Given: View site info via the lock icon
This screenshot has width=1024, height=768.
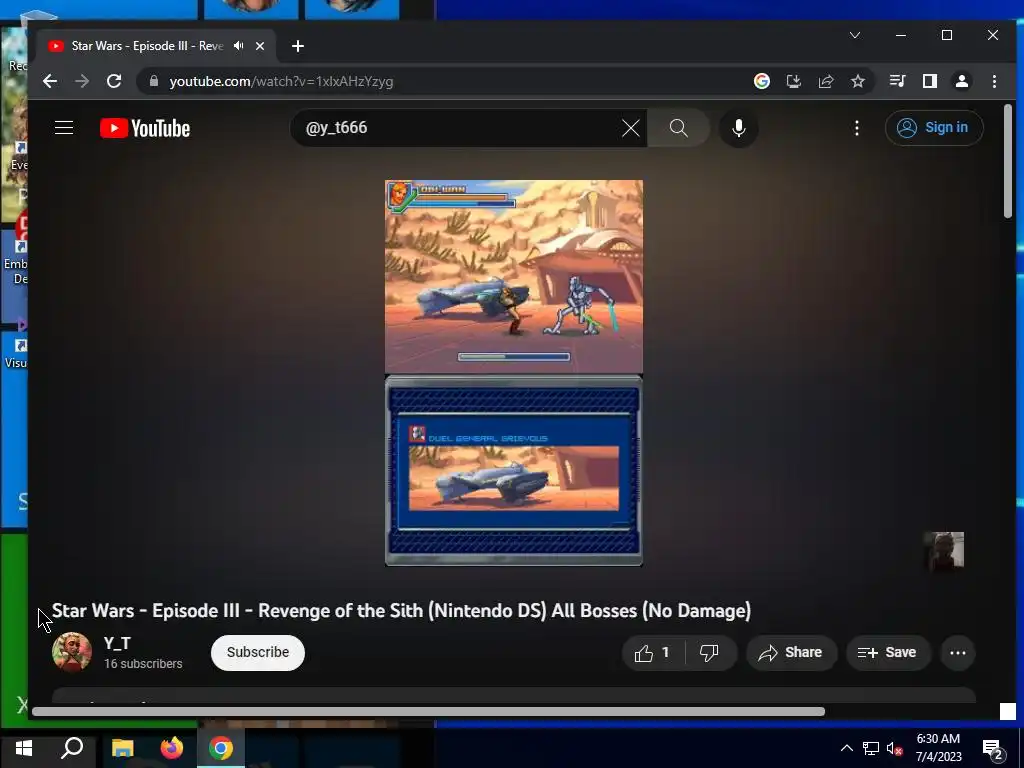Looking at the screenshot, I should pyautogui.click(x=154, y=81).
